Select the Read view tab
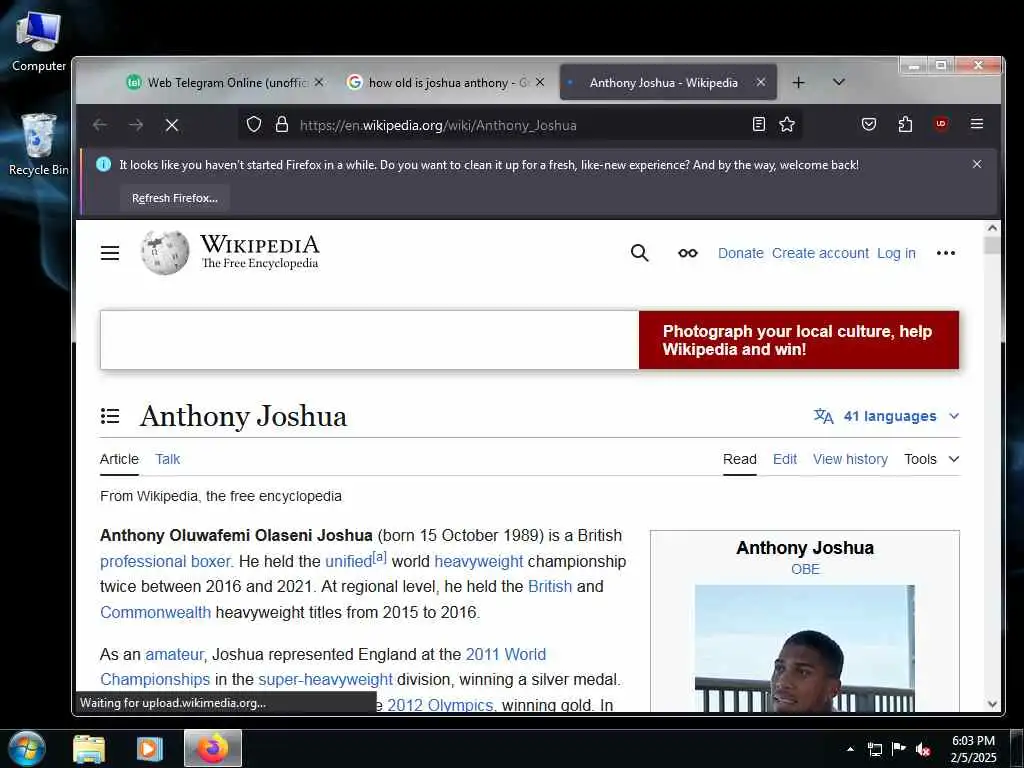This screenshot has height=768, width=1024. point(739,459)
